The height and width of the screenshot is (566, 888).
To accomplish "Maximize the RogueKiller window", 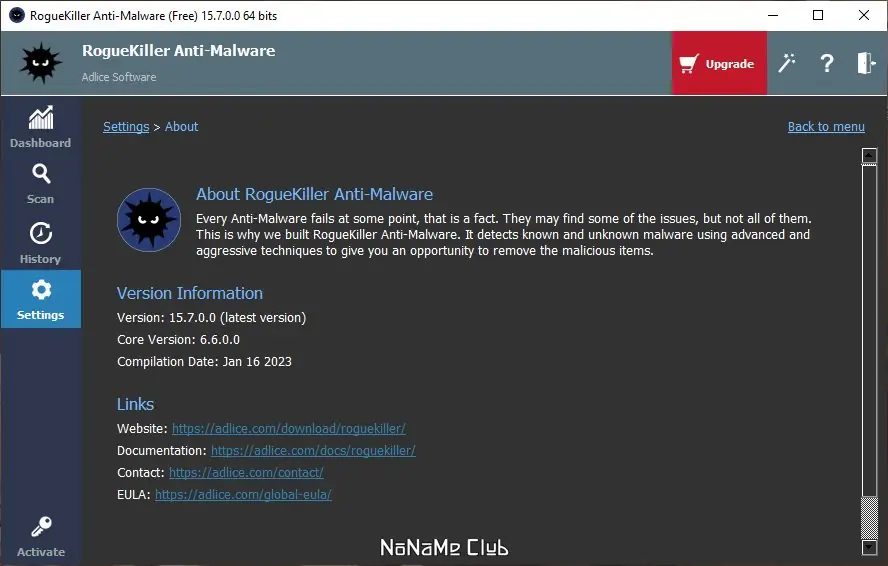I will (818, 15).
